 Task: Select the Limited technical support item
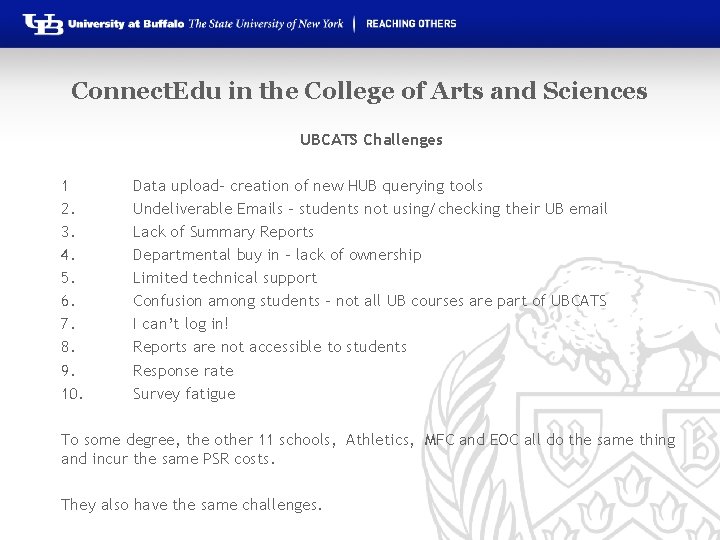coord(225,278)
